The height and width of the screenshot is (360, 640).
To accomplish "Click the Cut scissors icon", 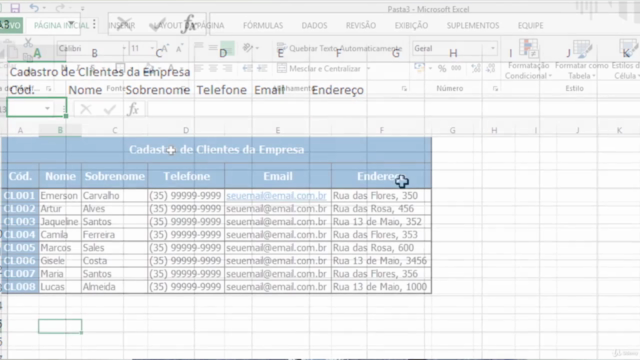I will tap(28, 42).
